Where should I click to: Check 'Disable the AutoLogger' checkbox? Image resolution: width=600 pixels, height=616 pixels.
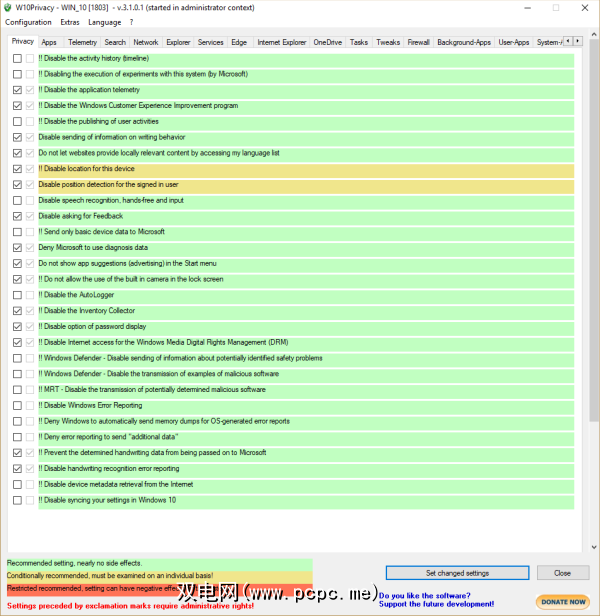pos(17,295)
